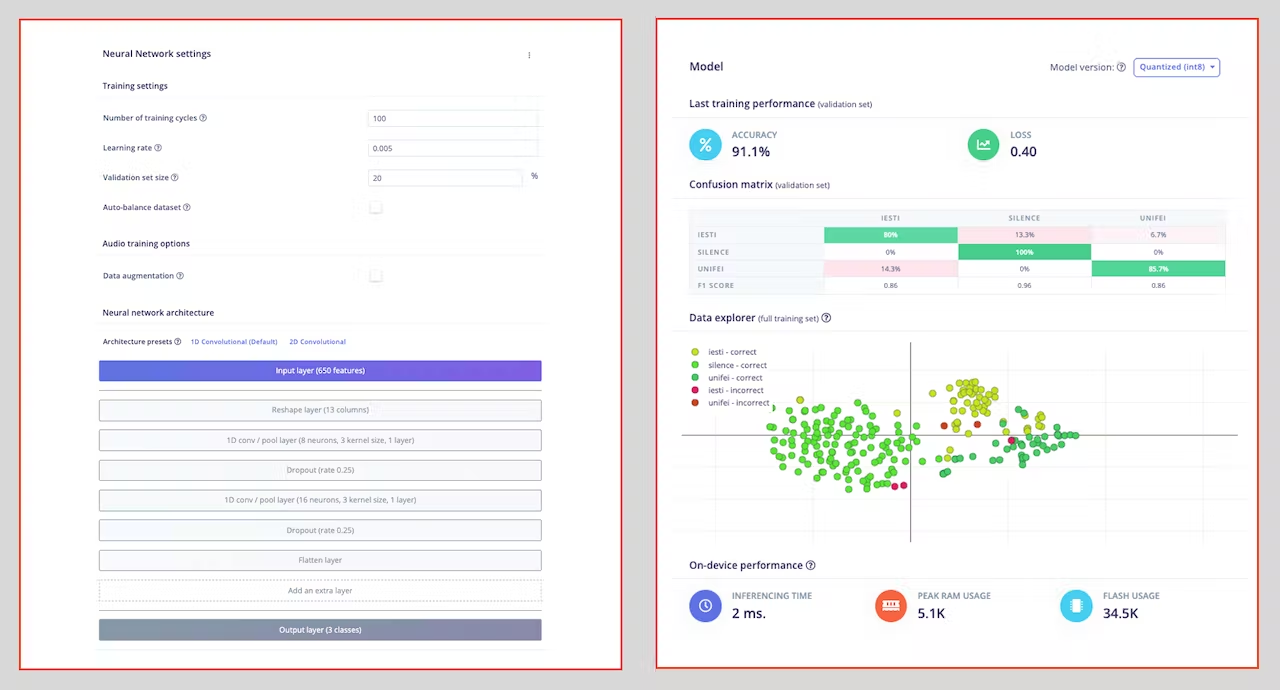The image size is (1280, 690).
Task: Click the SILENCE 100% confusion matrix cell
Action: coord(1024,252)
